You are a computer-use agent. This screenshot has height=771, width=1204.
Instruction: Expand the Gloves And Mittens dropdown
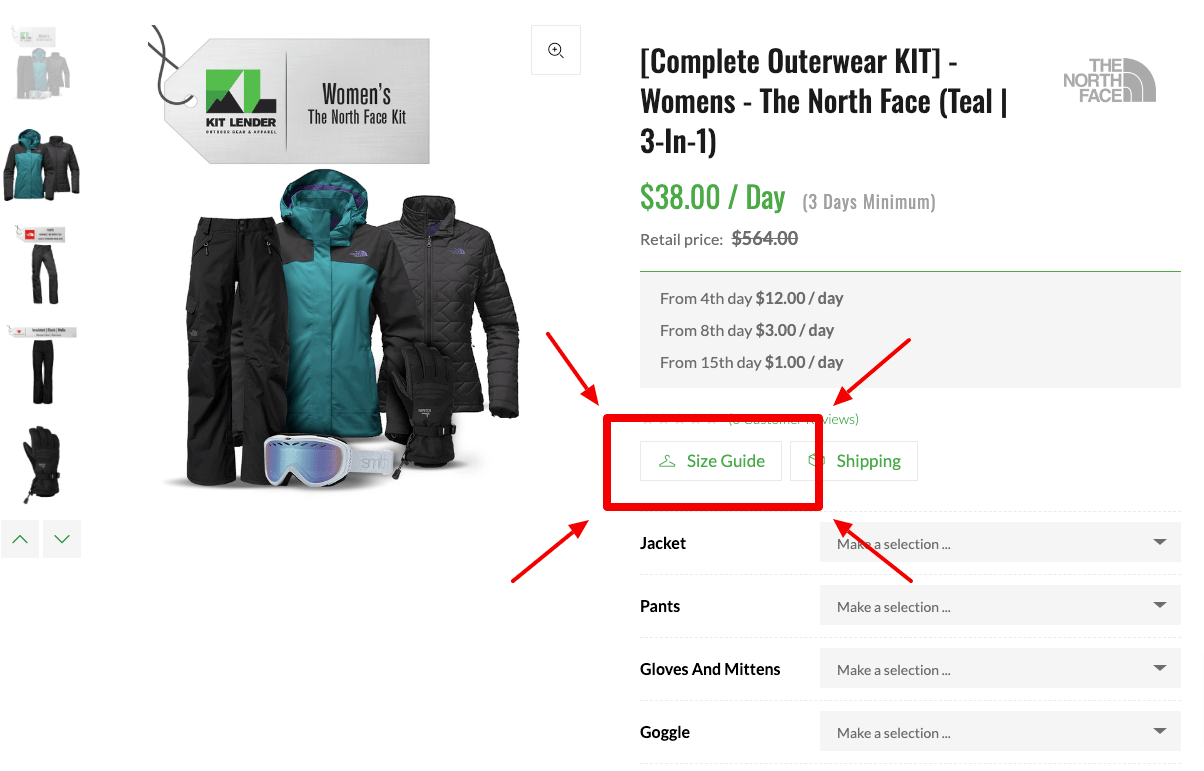point(1000,670)
